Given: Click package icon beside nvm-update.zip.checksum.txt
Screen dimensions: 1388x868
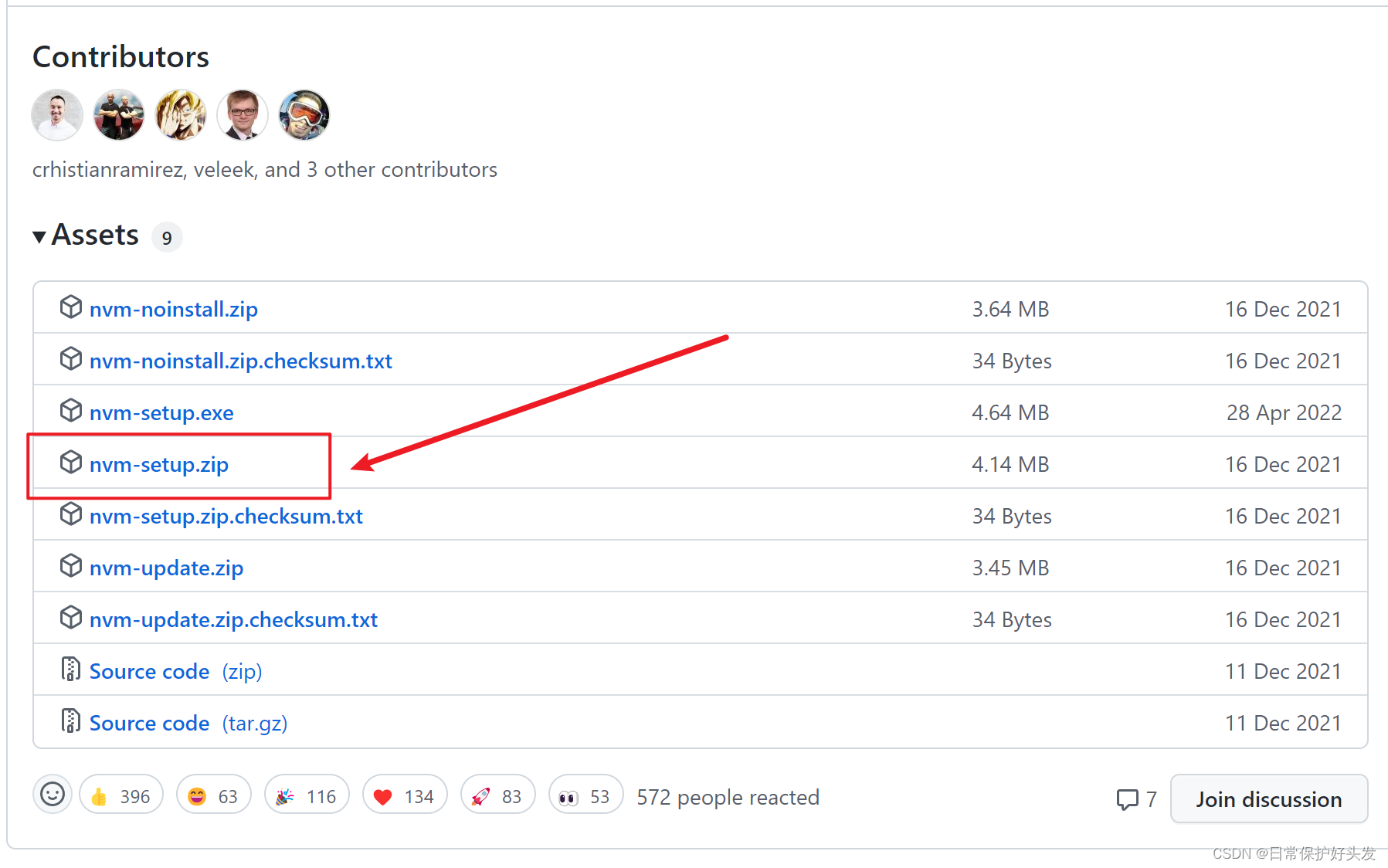Looking at the screenshot, I should (71, 618).
